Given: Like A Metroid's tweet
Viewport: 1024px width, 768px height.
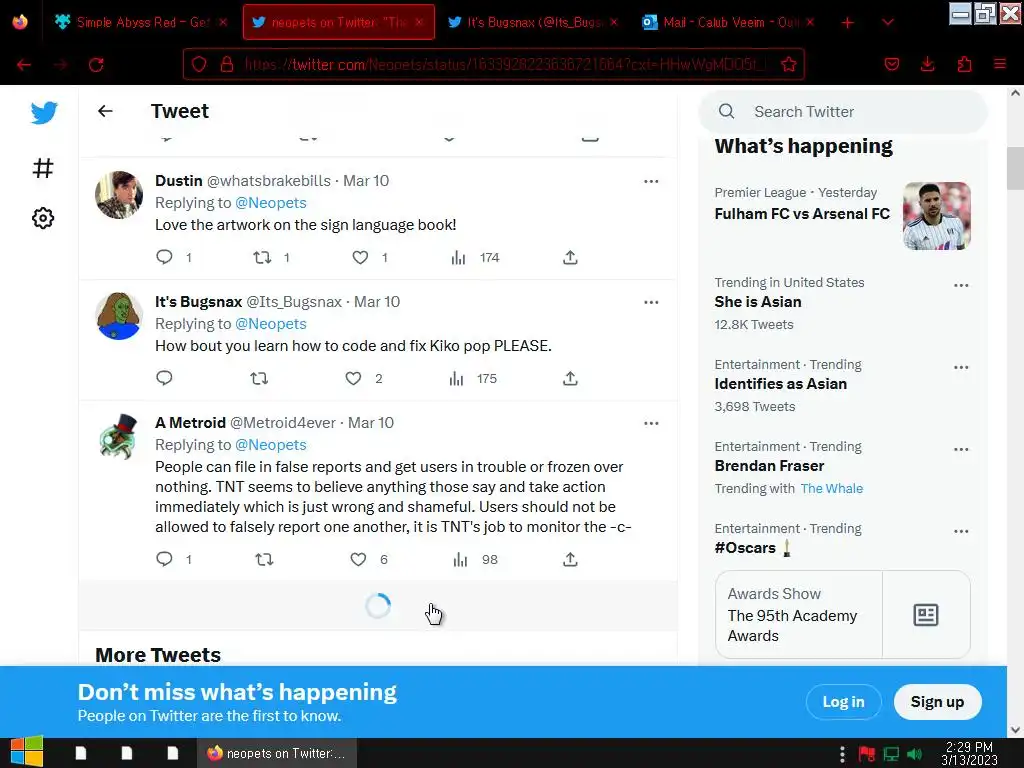Looking at the screenshot, I should click(x=358, y=559).
